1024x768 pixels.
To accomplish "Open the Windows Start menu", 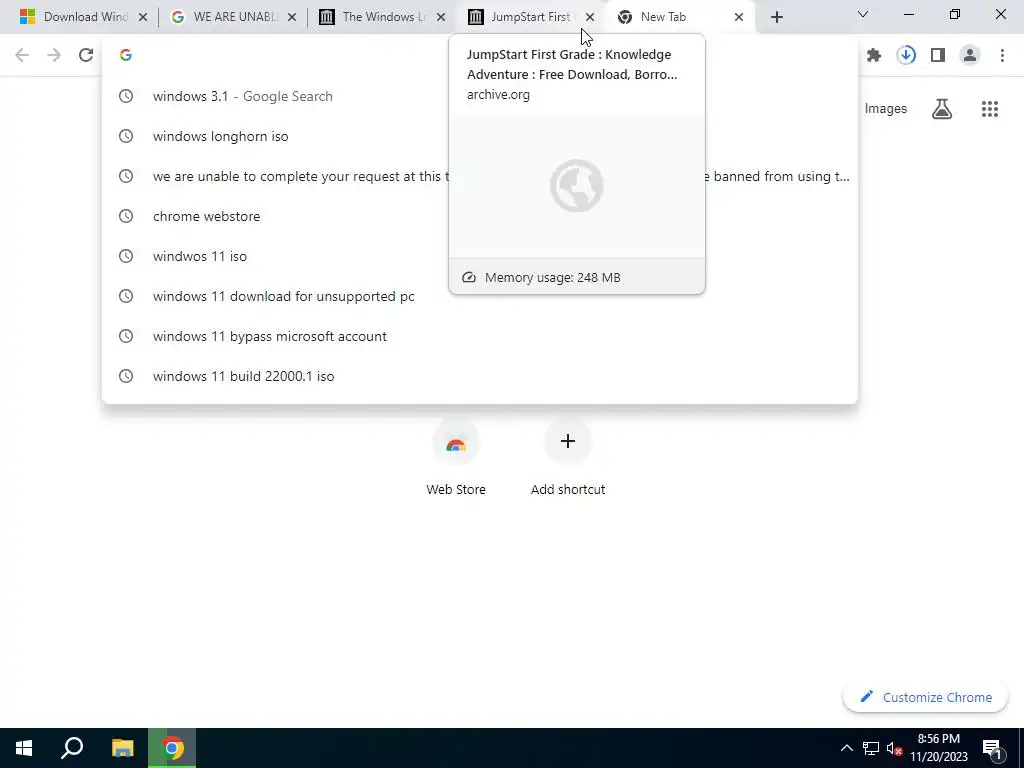I will [x=24, y=748].
